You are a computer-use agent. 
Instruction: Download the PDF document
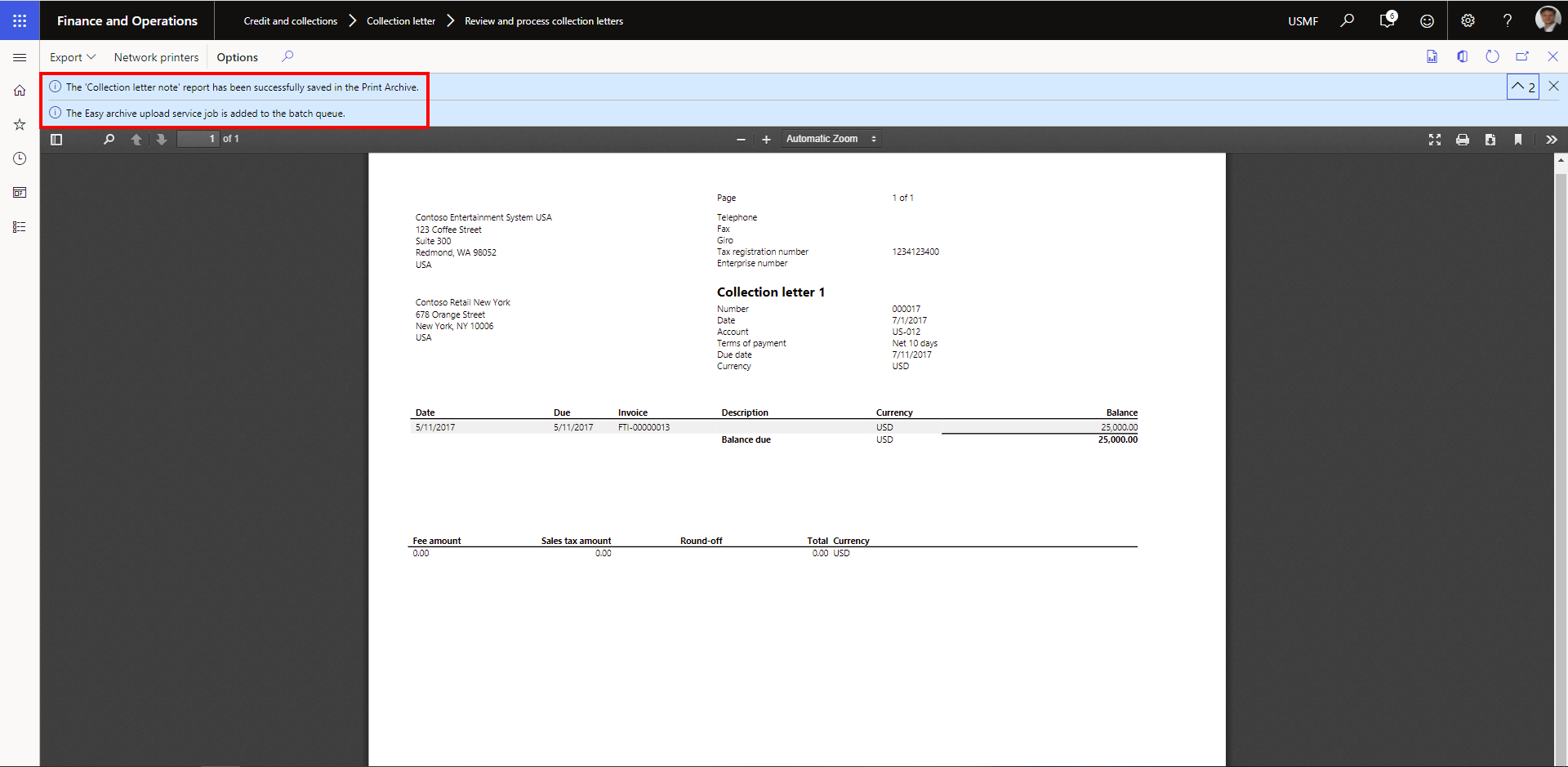click(1490, 140)
